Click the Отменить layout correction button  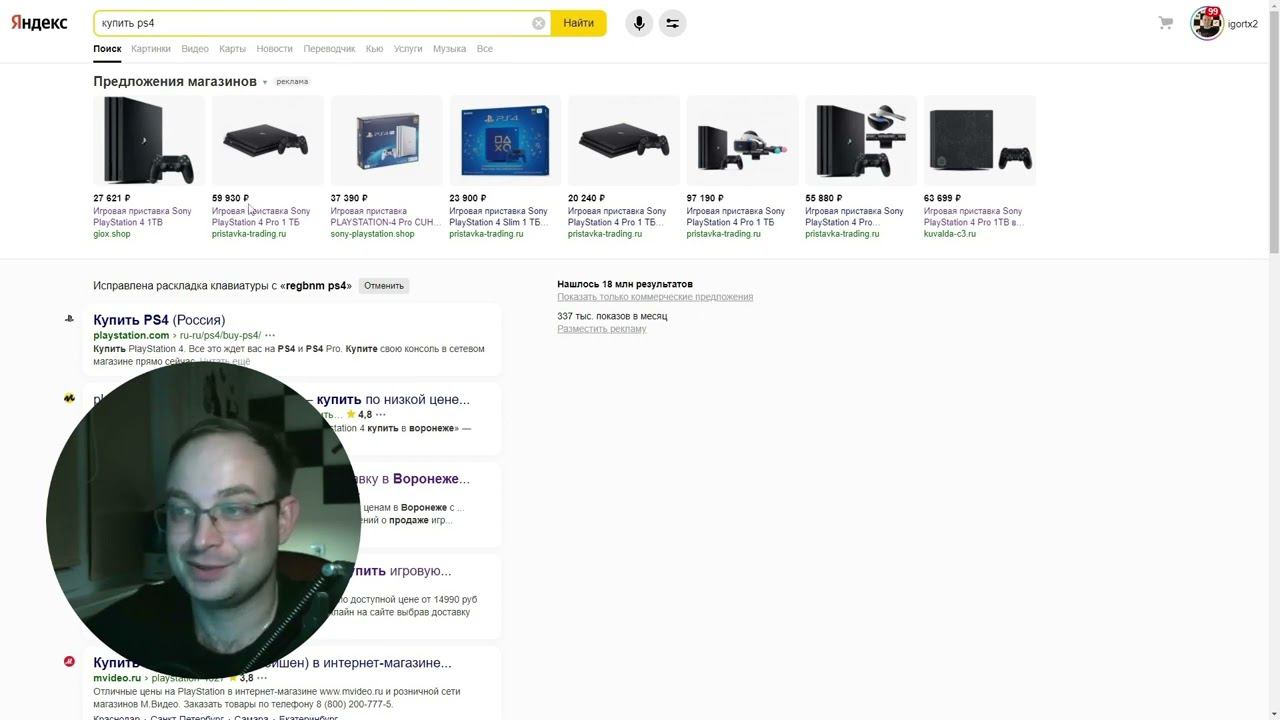[x=384, y=286]
